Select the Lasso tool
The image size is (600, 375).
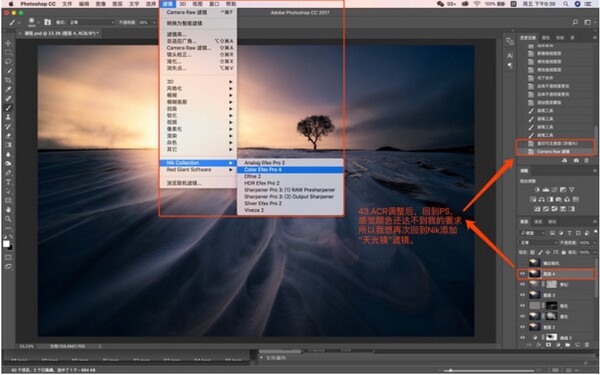8,62
